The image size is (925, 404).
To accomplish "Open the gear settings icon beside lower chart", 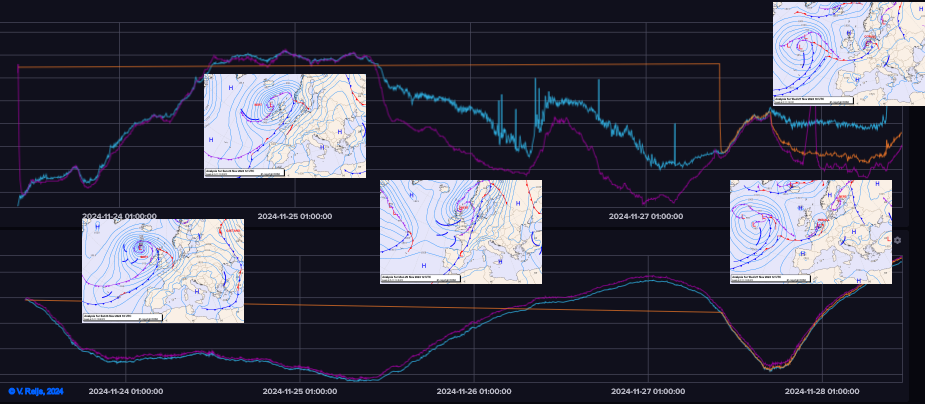I will [x=897, y=240].
